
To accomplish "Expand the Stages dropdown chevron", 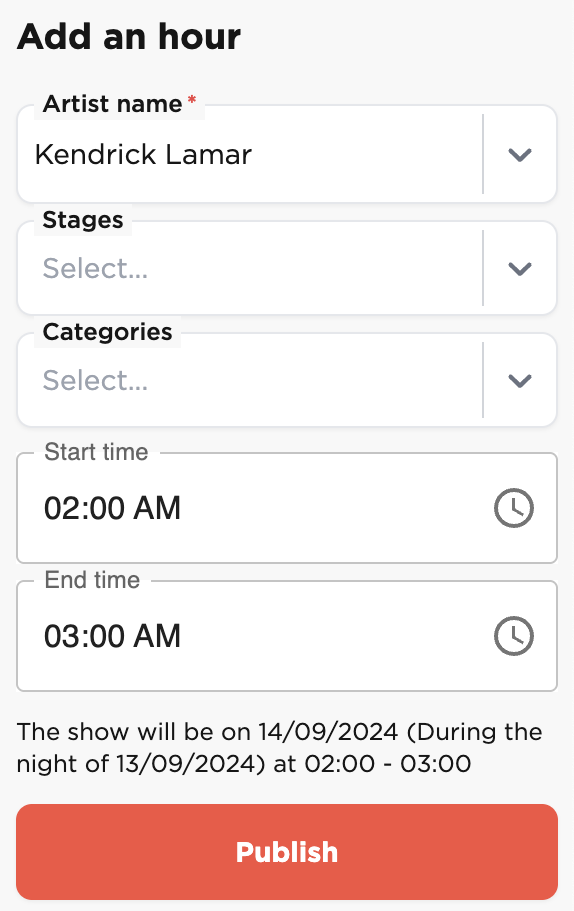I will coord(519,268).
